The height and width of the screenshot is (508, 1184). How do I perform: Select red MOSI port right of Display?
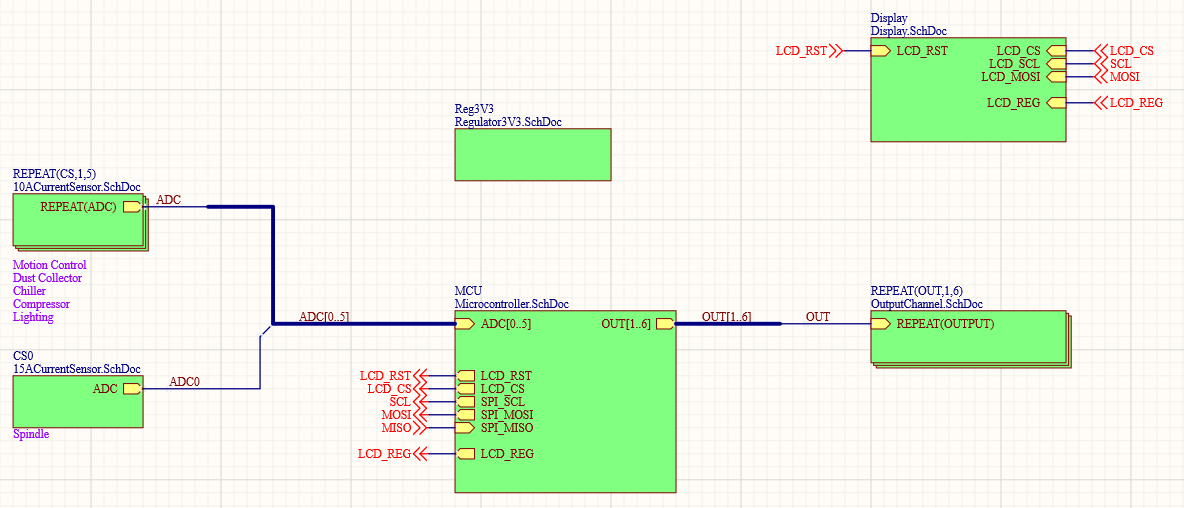coord(1116,77)
